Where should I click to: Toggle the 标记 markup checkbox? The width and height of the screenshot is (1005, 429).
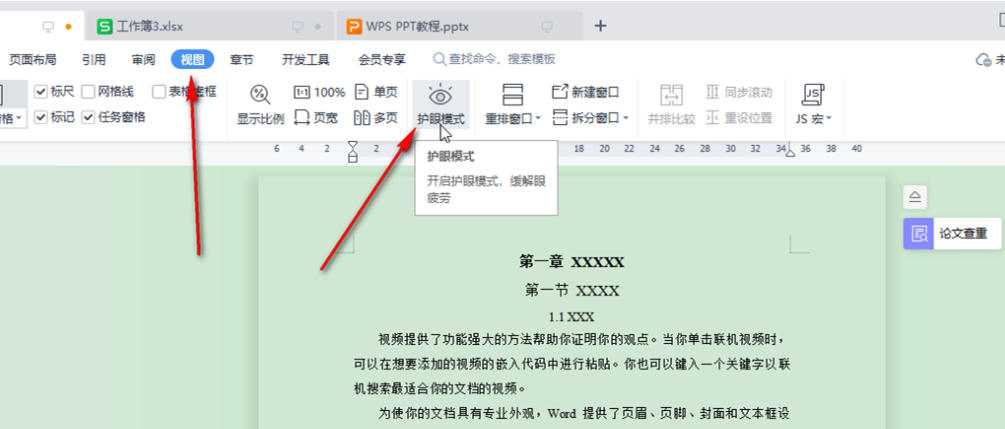[x=41, y=117]
